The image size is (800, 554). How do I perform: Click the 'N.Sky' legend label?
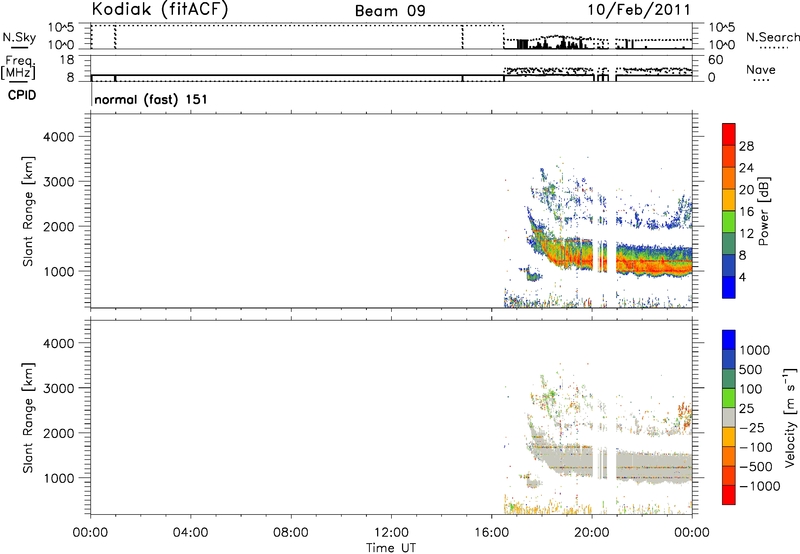[x=19, y=37]
